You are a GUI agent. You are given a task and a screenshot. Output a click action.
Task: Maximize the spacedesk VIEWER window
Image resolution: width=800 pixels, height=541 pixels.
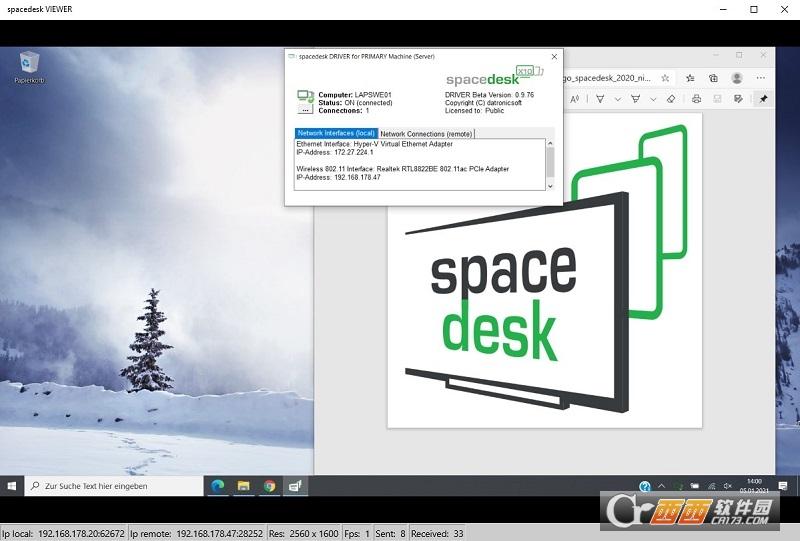coord(754,9)
